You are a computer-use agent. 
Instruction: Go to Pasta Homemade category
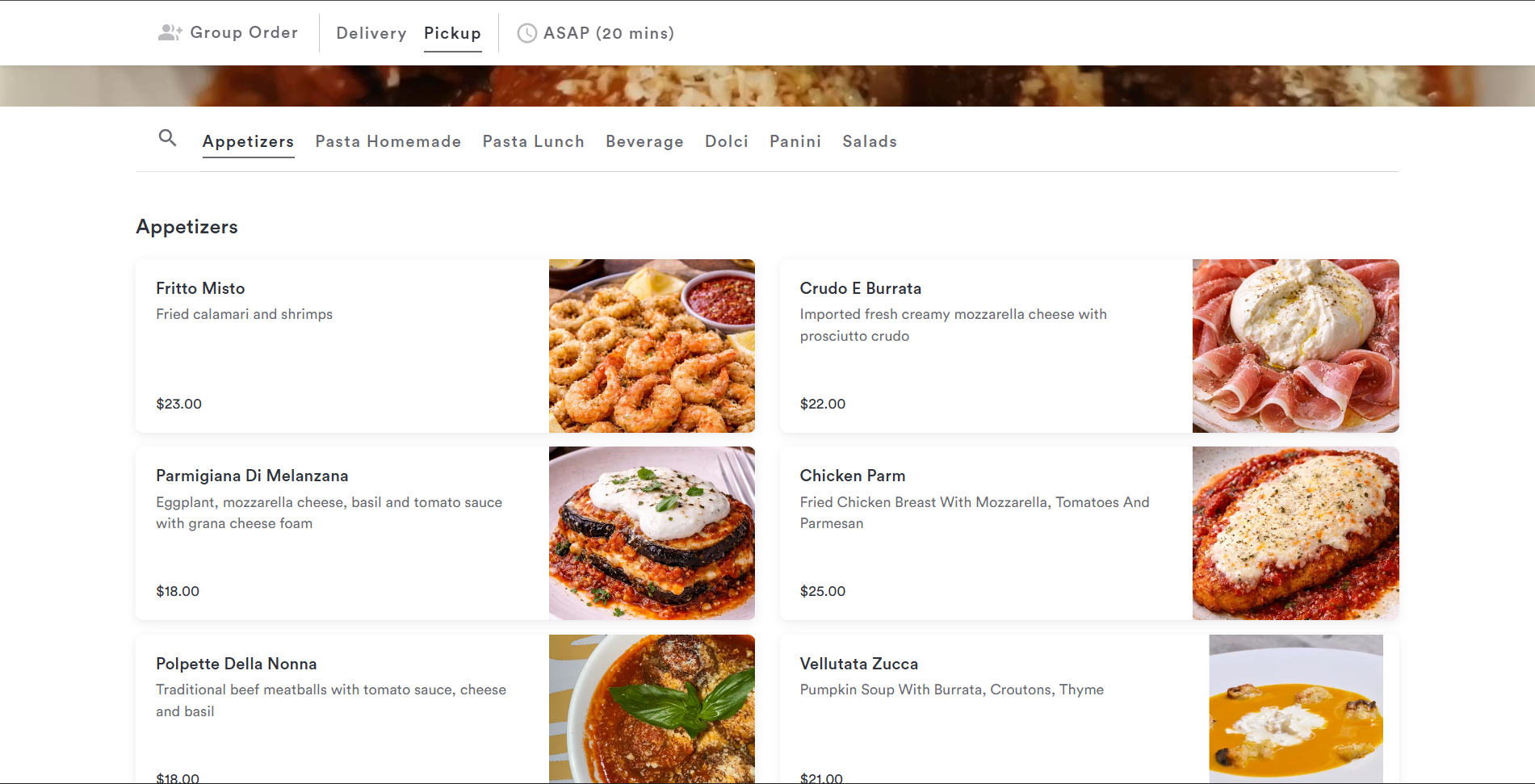388,141
